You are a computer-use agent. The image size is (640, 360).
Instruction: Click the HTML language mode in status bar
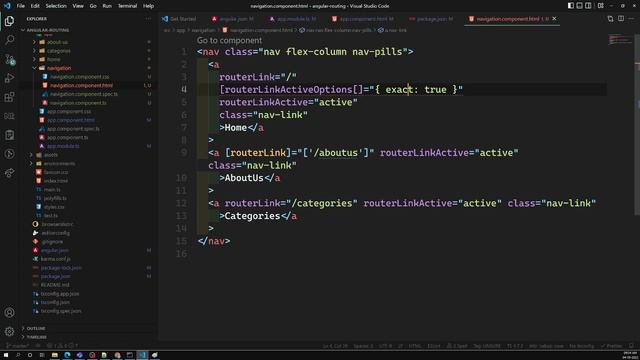coord(415,346)
